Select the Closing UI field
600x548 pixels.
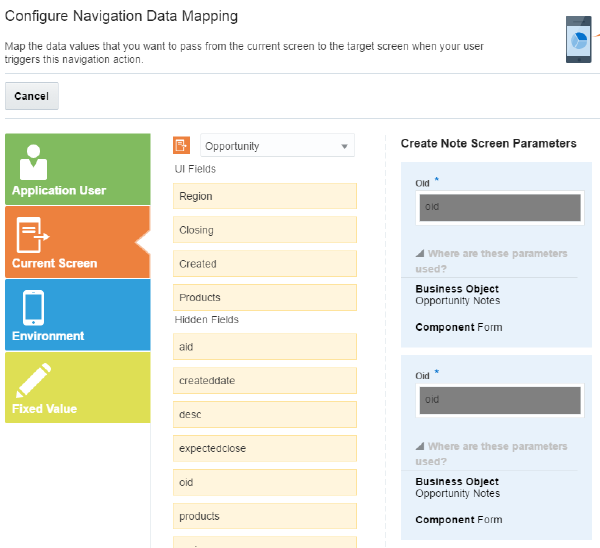[265, 230]
